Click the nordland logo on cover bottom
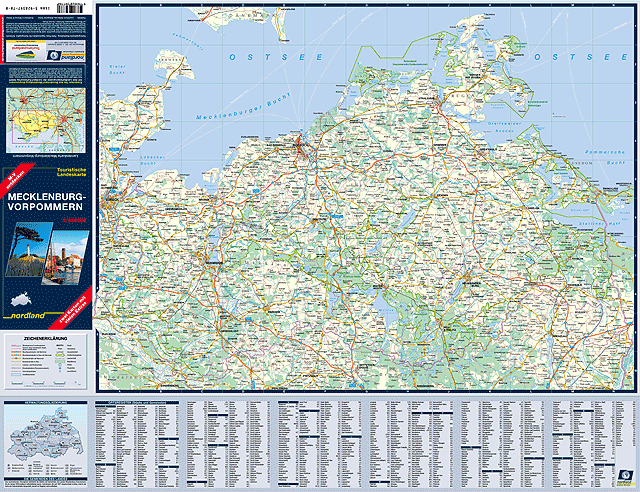The height and width of the screenshot is (492, 640). coord(27,315)
